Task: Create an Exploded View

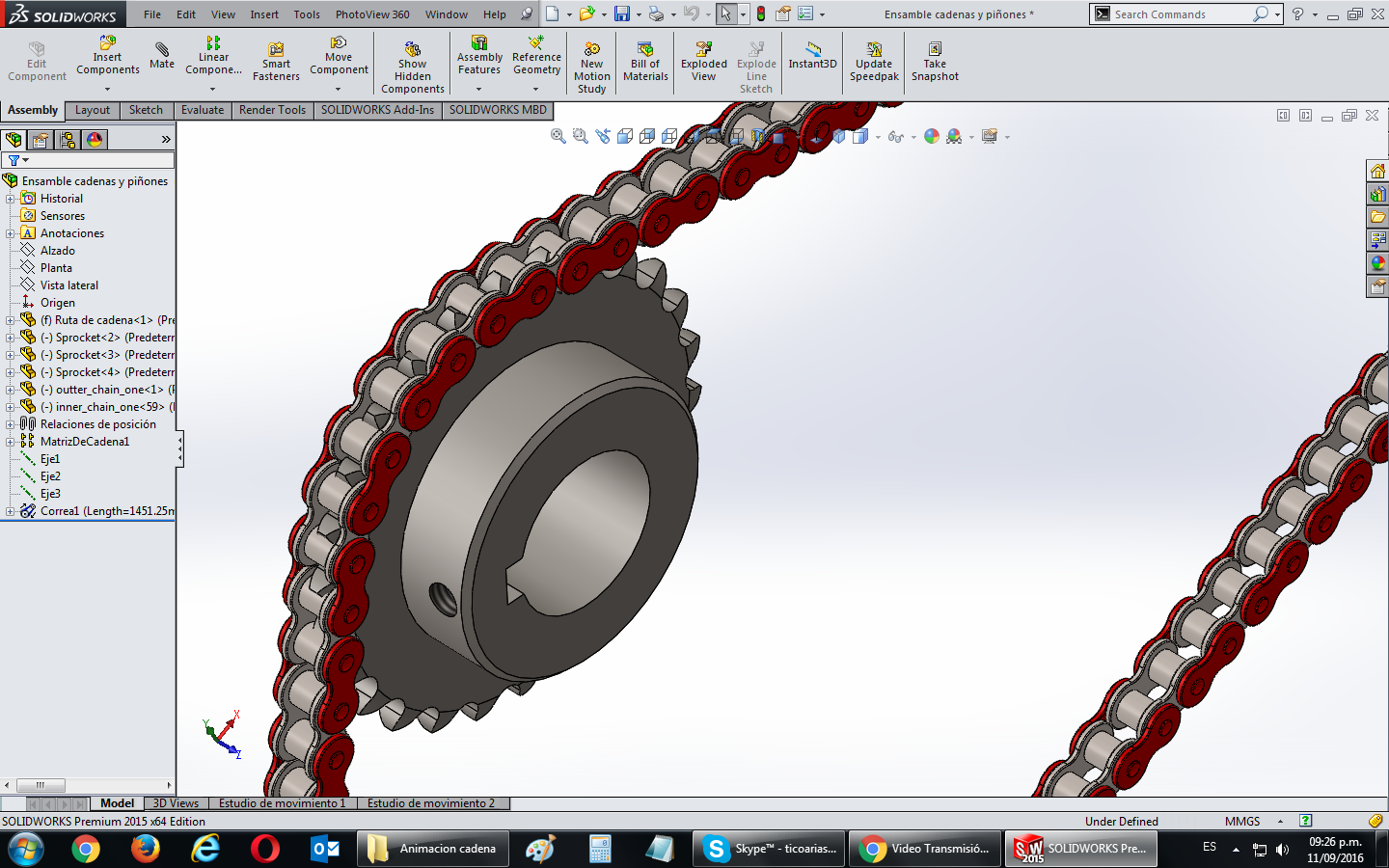Action: (703, 62)
